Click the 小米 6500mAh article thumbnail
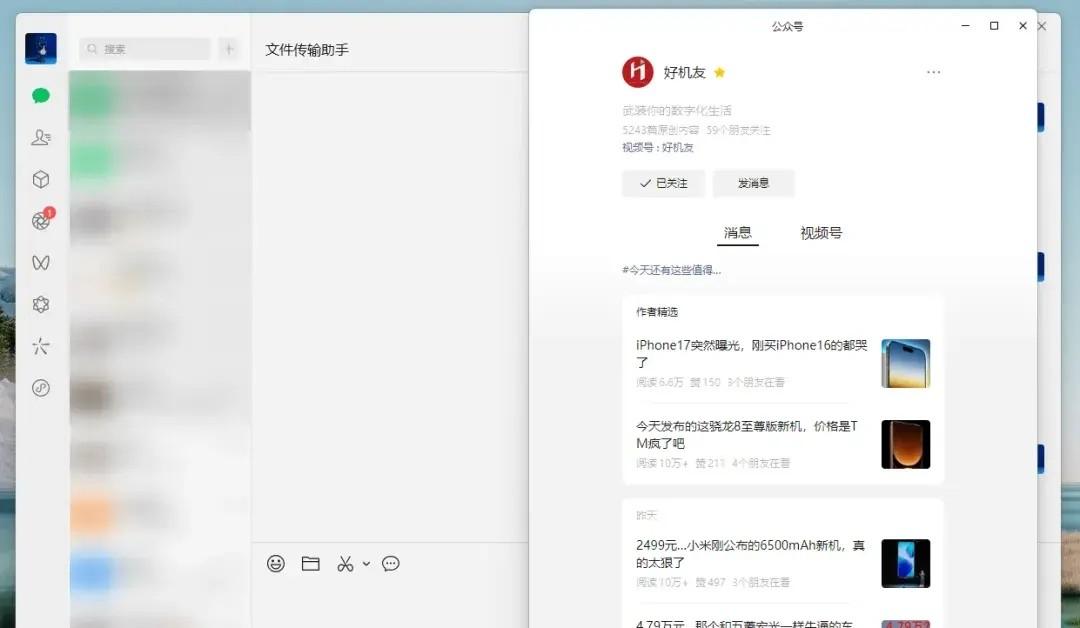Screen dimensions: 1080x628 (906, 563)
